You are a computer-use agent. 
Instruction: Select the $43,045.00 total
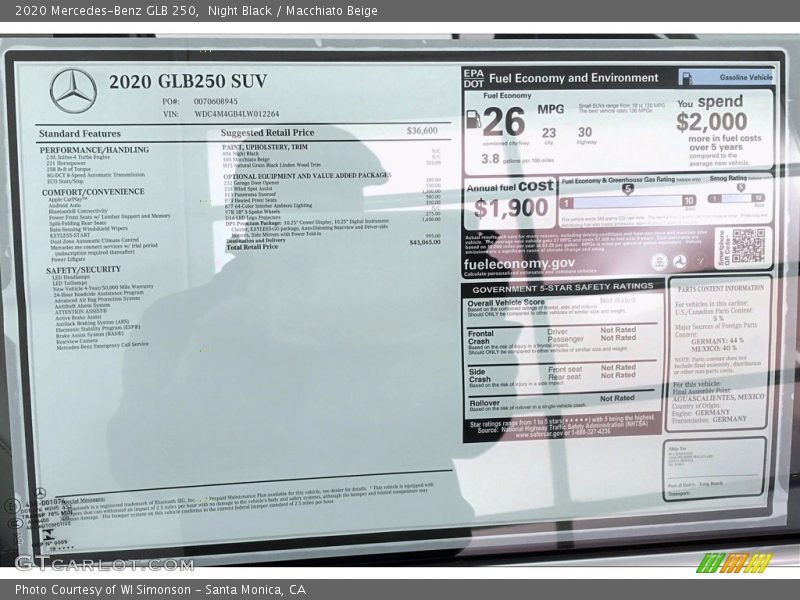[x=424, y=242]
